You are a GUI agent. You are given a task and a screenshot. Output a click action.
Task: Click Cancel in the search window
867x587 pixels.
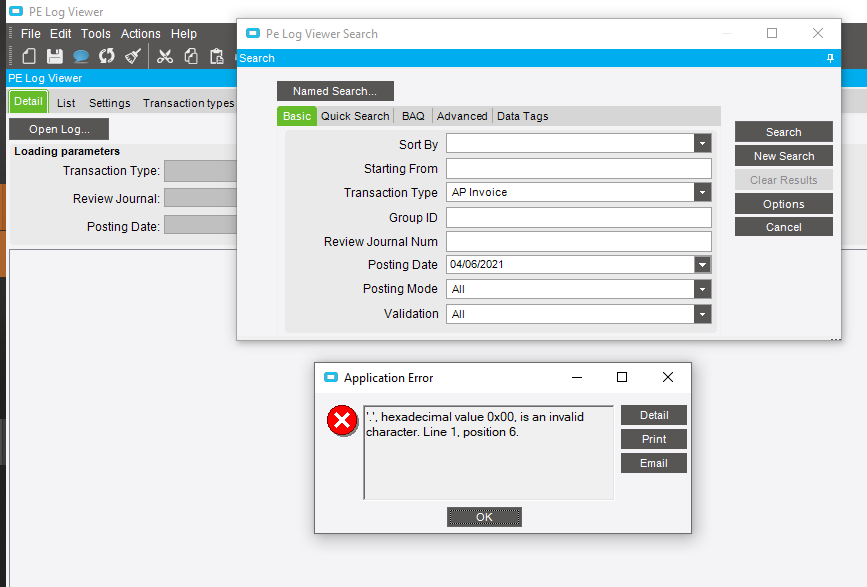click(x=784, y=227)
